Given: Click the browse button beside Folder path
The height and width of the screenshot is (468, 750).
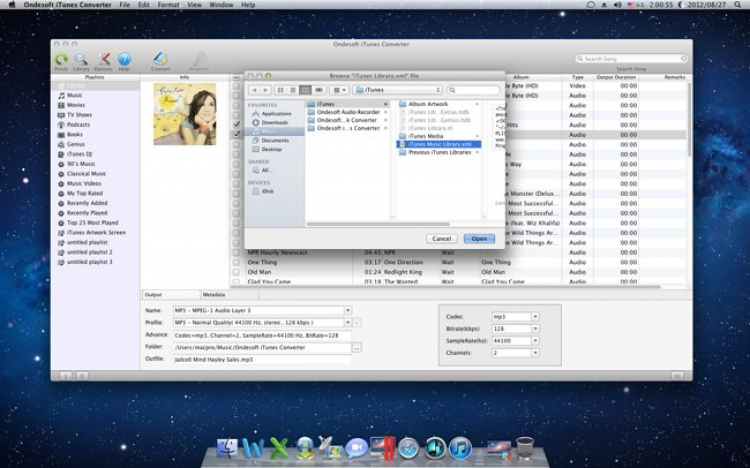Looking at the screenshot, I should click(357, 348).
